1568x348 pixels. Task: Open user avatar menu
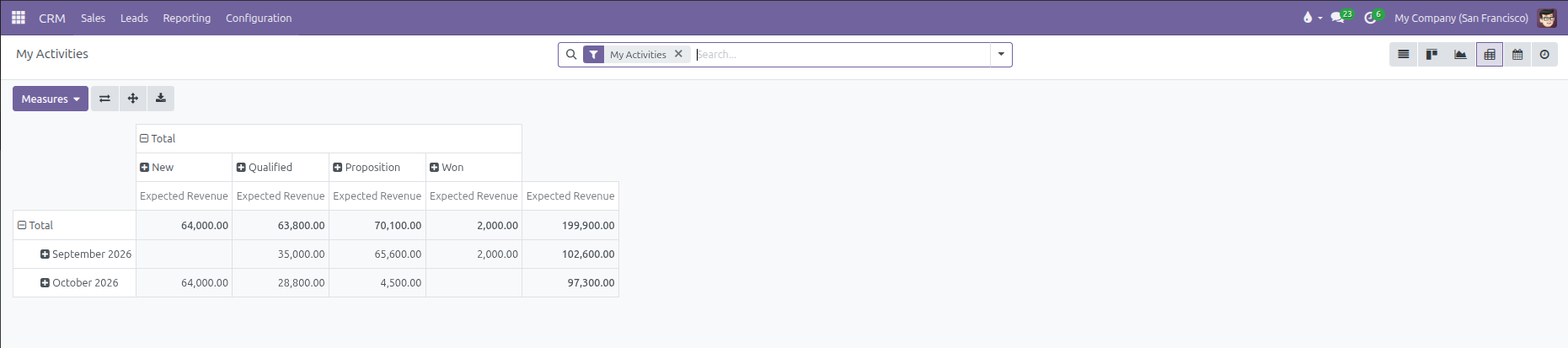pyautogui.click(x=1547, y=18)
